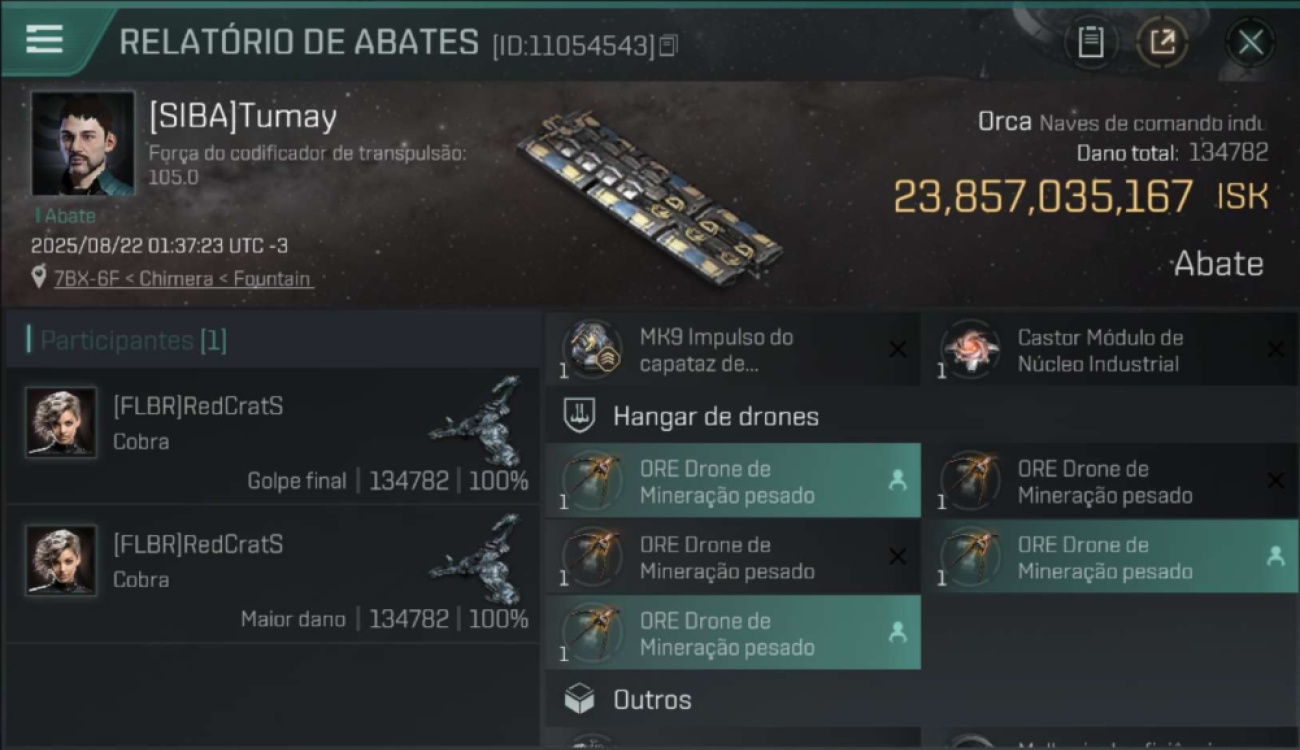Select the MK9 Impulso do capataz module icon
Image resolution: width=1300 pixels, height=750 pixels.
pos(592,350)
